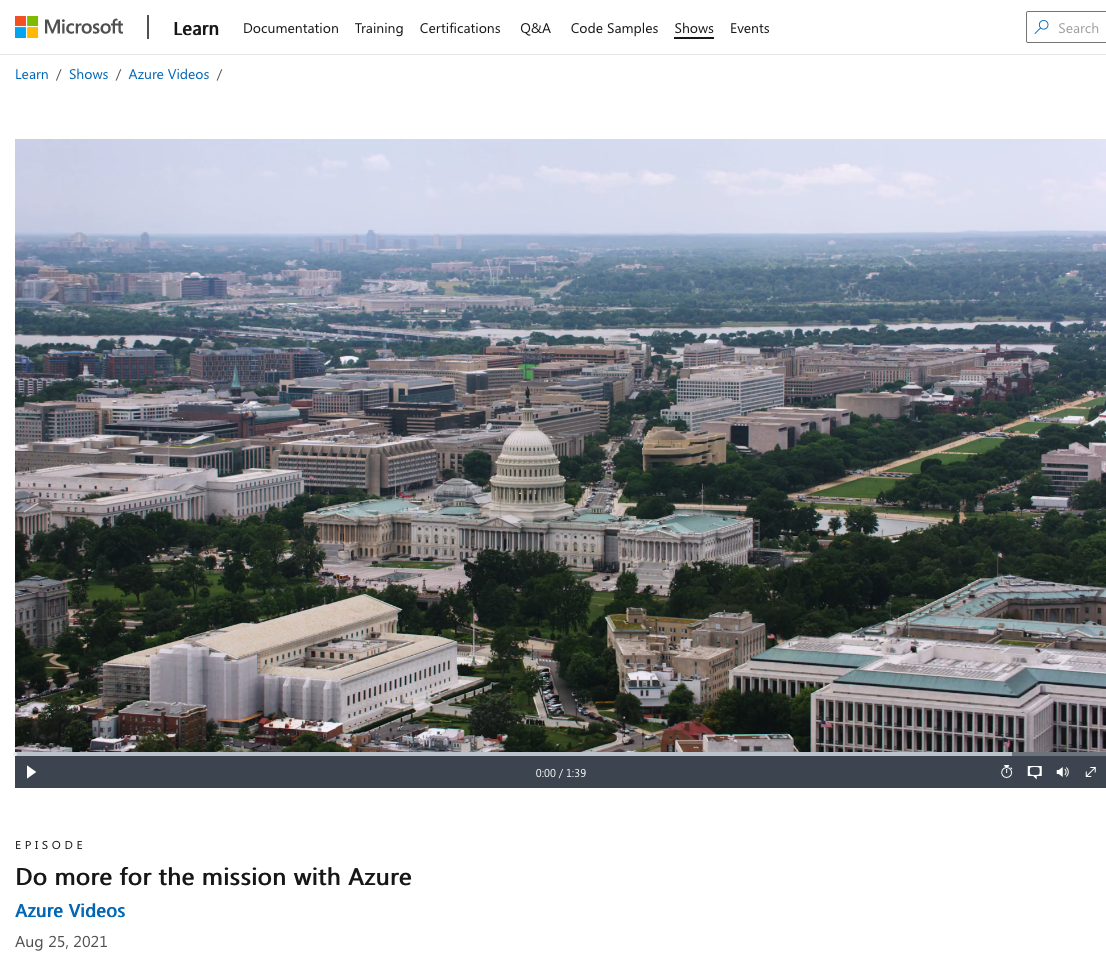Click the video frame of Capitol building
The height and width of the screenshot is (973, 1106).
[x=560, y=445]
